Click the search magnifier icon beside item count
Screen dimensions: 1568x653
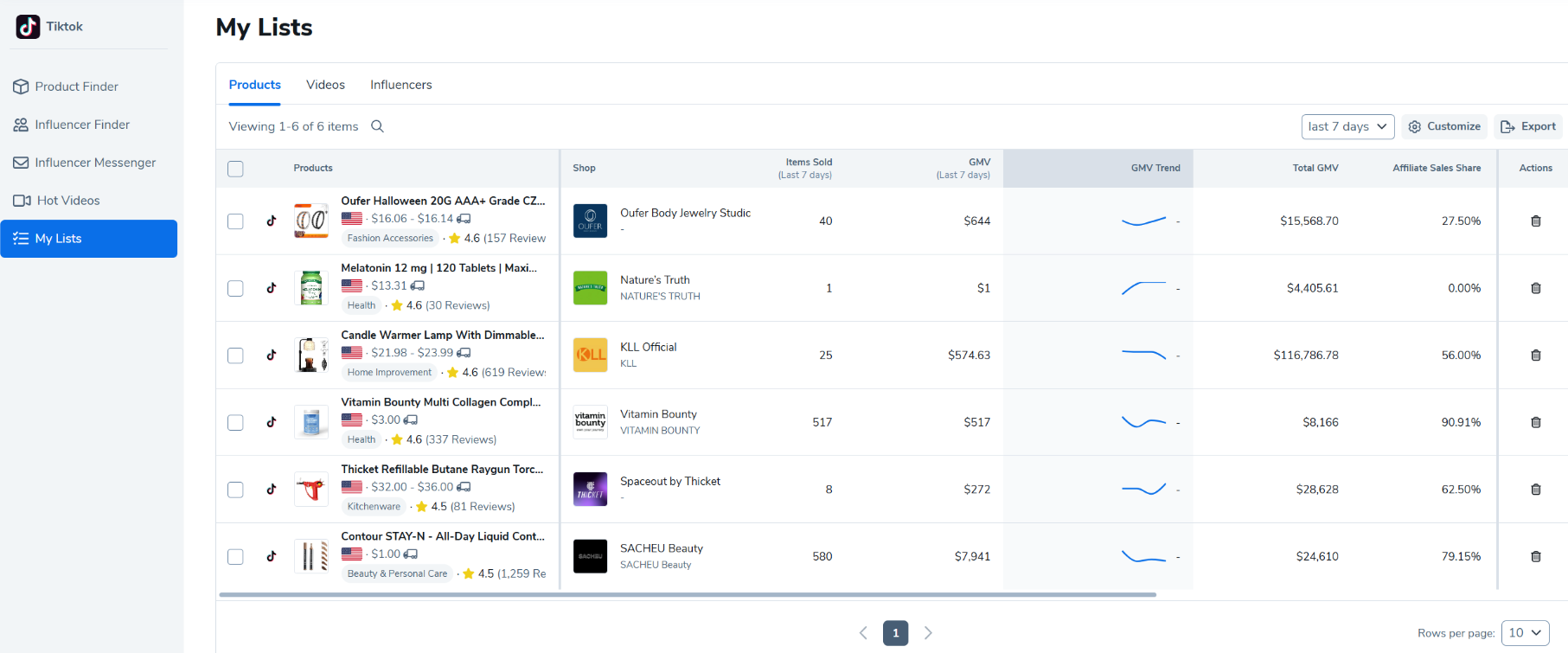tap(377, 126)
